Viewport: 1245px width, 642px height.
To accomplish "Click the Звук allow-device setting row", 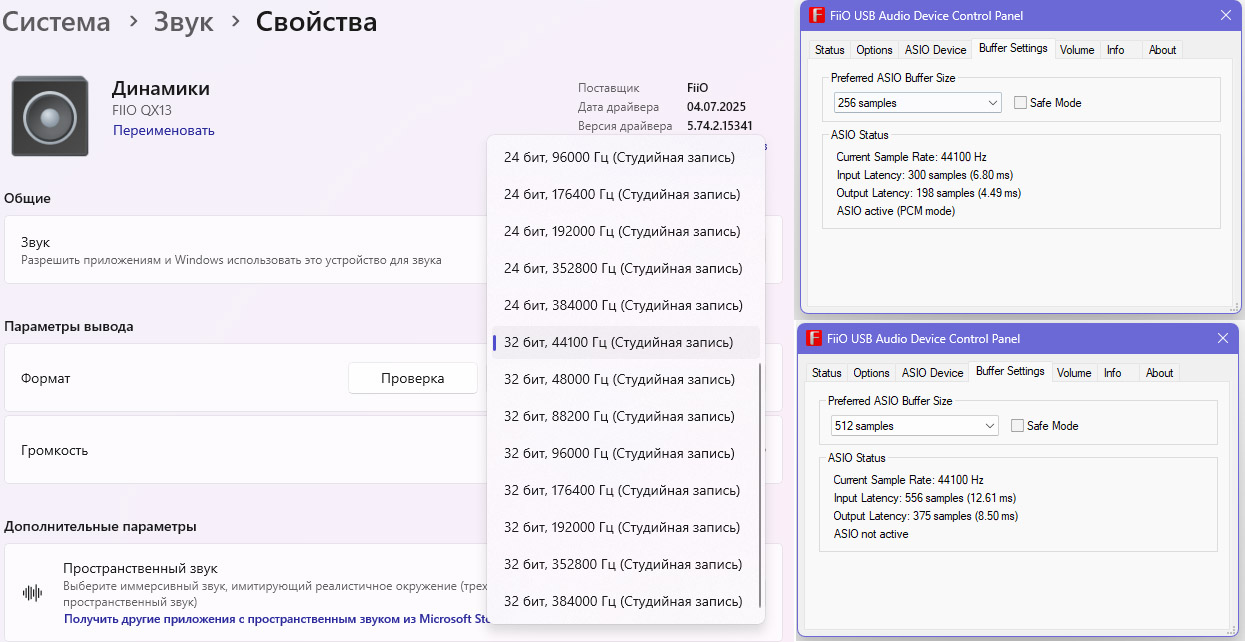I will 392,250.
